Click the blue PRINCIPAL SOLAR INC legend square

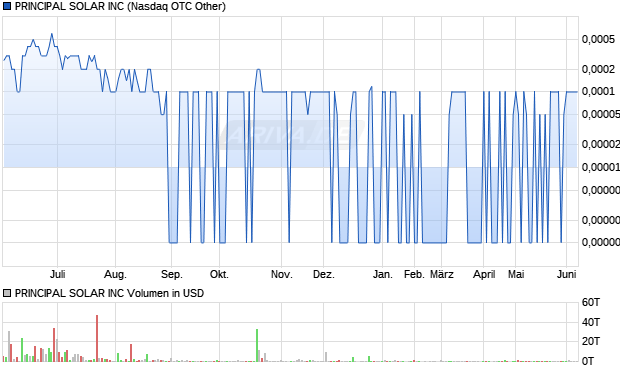(x=7, y=6)
